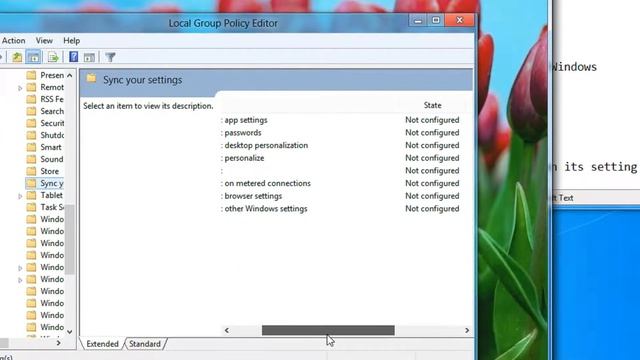This screenshot has height=360, width=640.
Task: Click the folder icon next to RSS Fe
Action: pos(31,99)
